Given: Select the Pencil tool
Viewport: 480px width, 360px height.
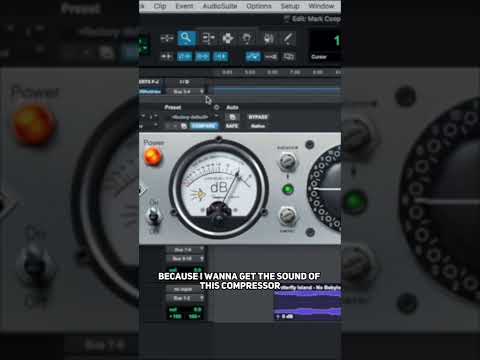Looking at the screenshot, I should 288,38.
